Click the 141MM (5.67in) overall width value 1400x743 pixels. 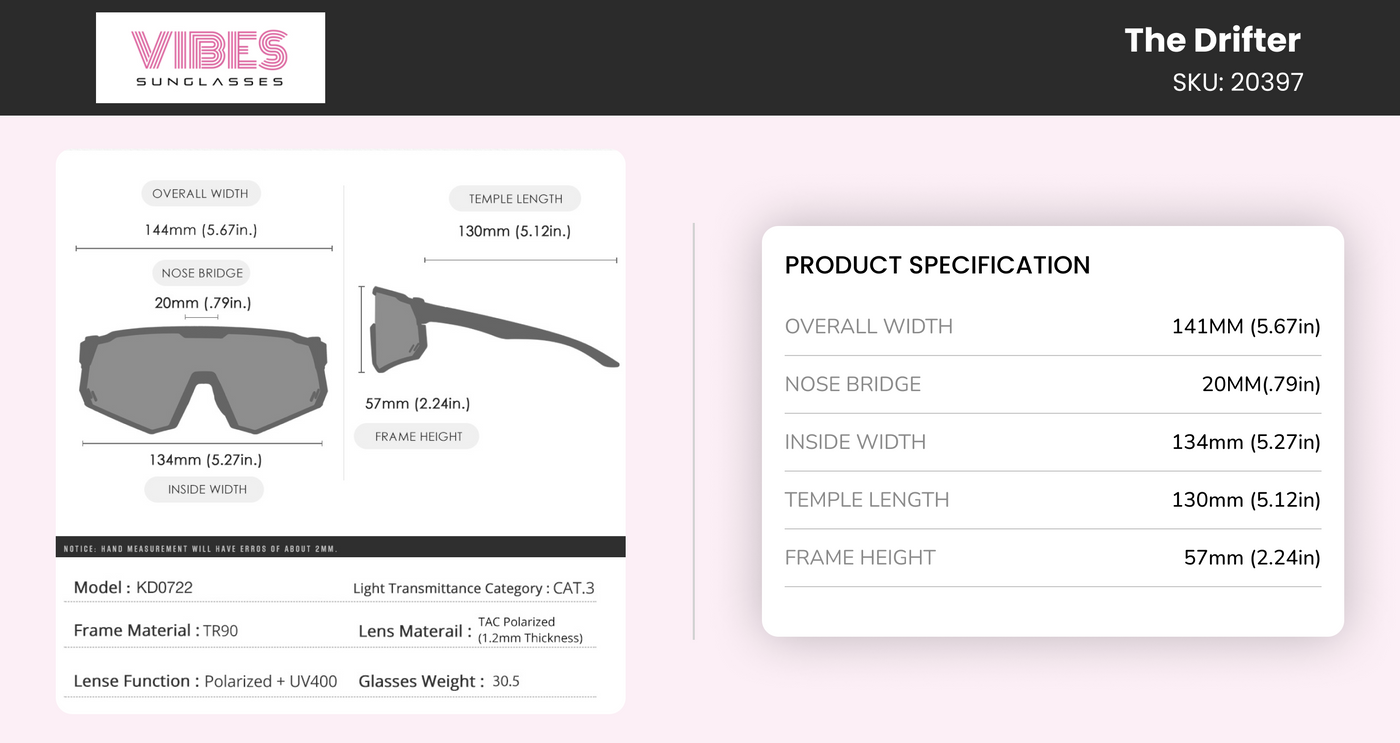(1246, 326)
